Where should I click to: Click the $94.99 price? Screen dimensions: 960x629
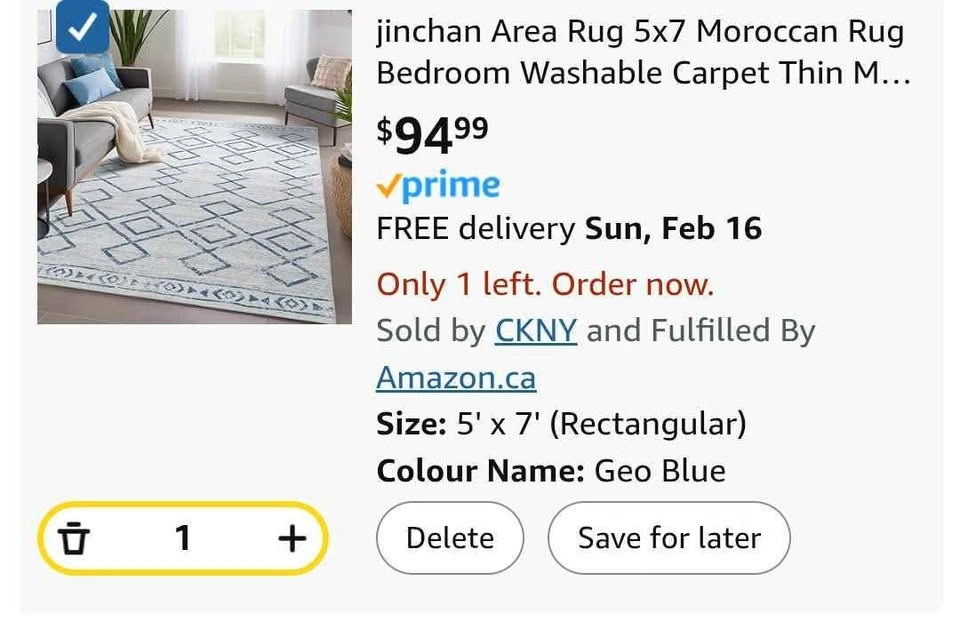click(x=432, y=134)
